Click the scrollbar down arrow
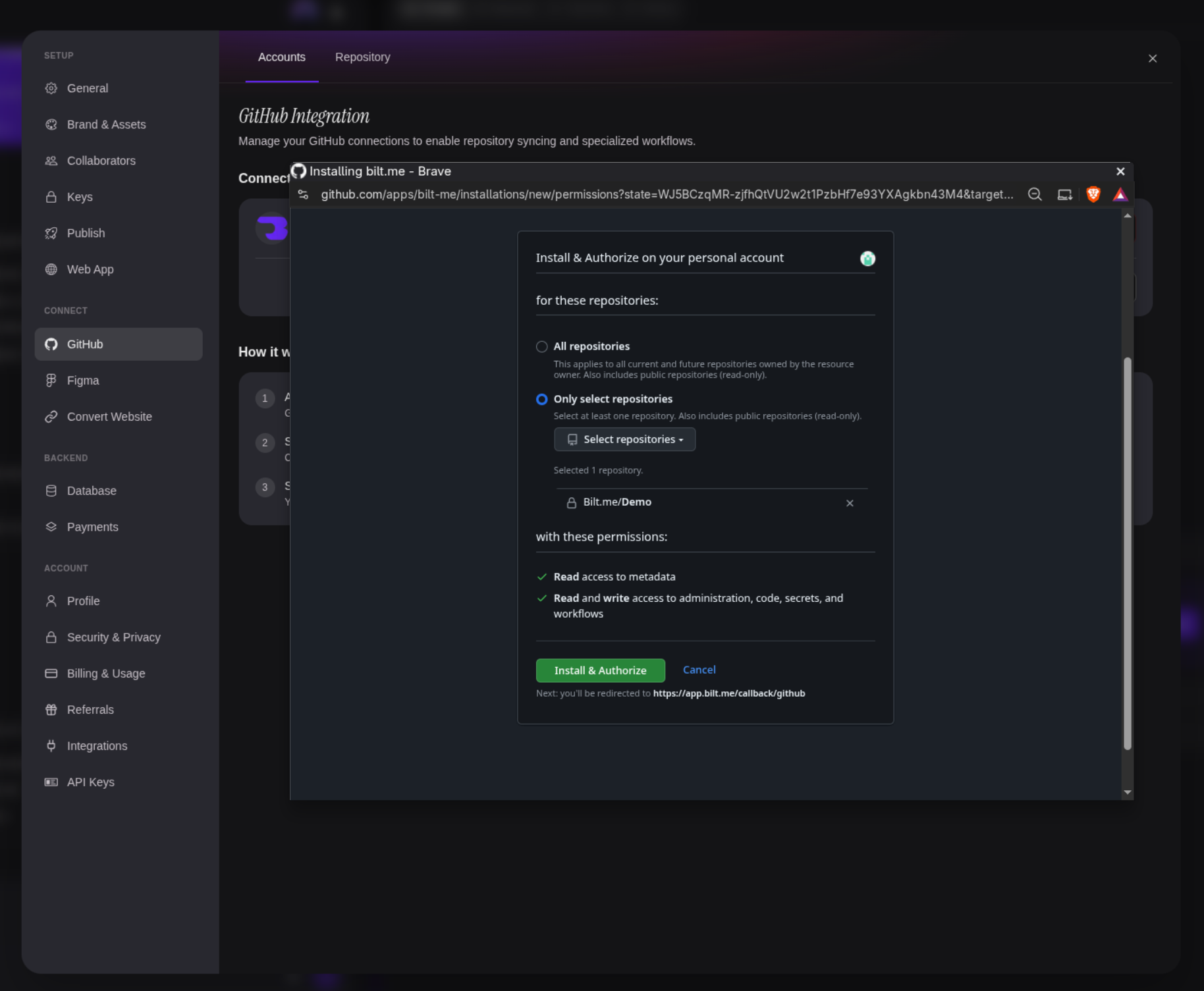The image size is (1204, 991). click(1127, 792)
